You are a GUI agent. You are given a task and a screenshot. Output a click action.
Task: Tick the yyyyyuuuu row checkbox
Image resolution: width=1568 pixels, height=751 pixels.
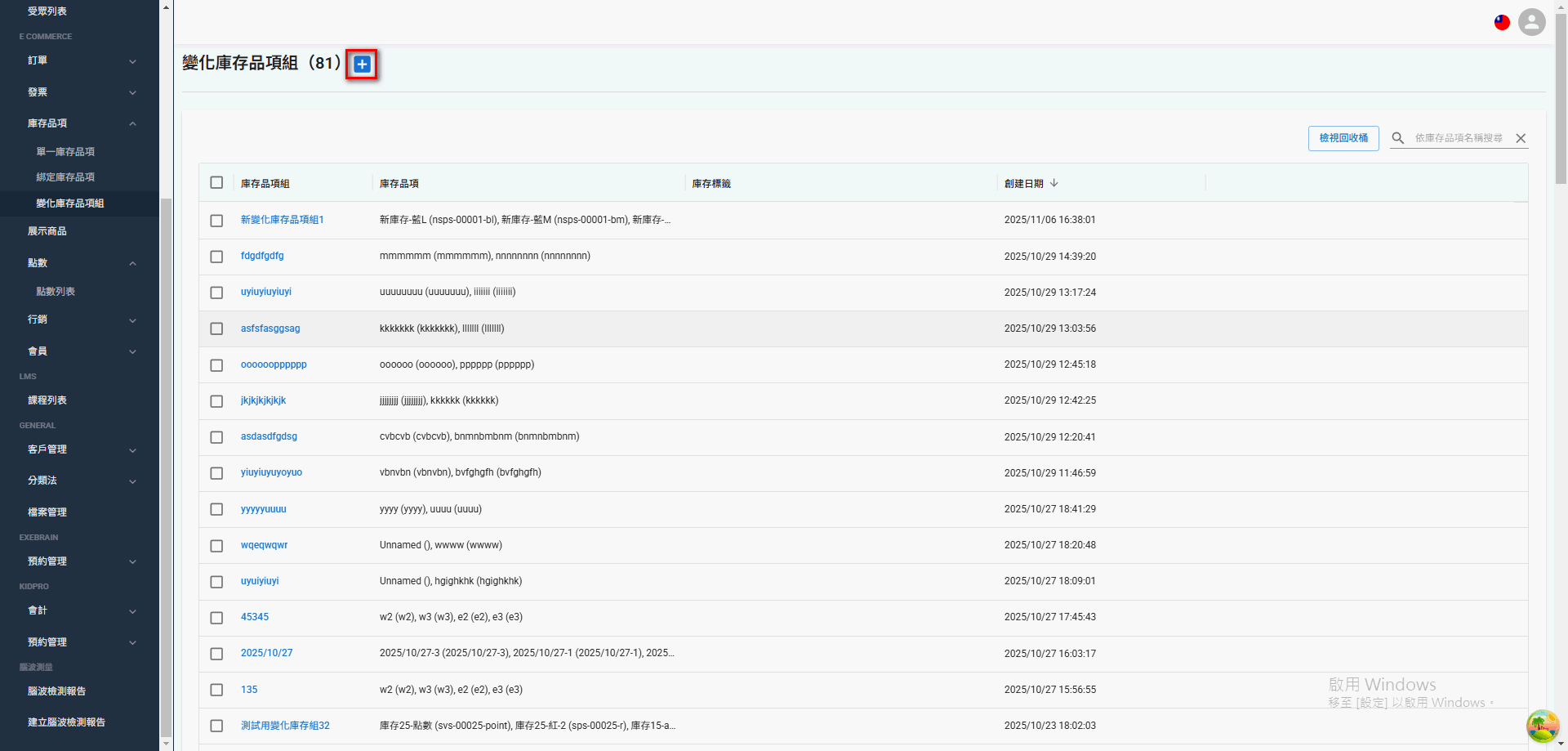216,509
